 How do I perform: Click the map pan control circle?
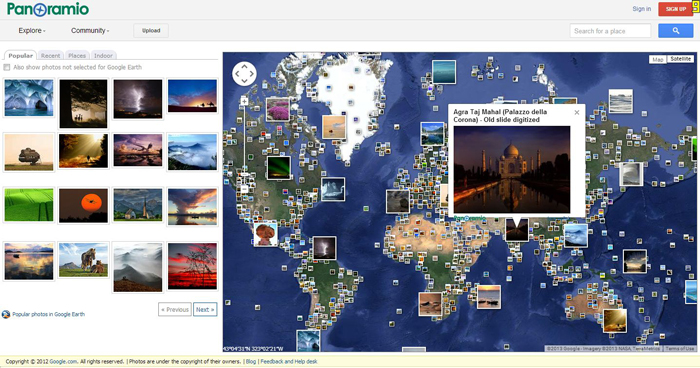coord(244,74)
